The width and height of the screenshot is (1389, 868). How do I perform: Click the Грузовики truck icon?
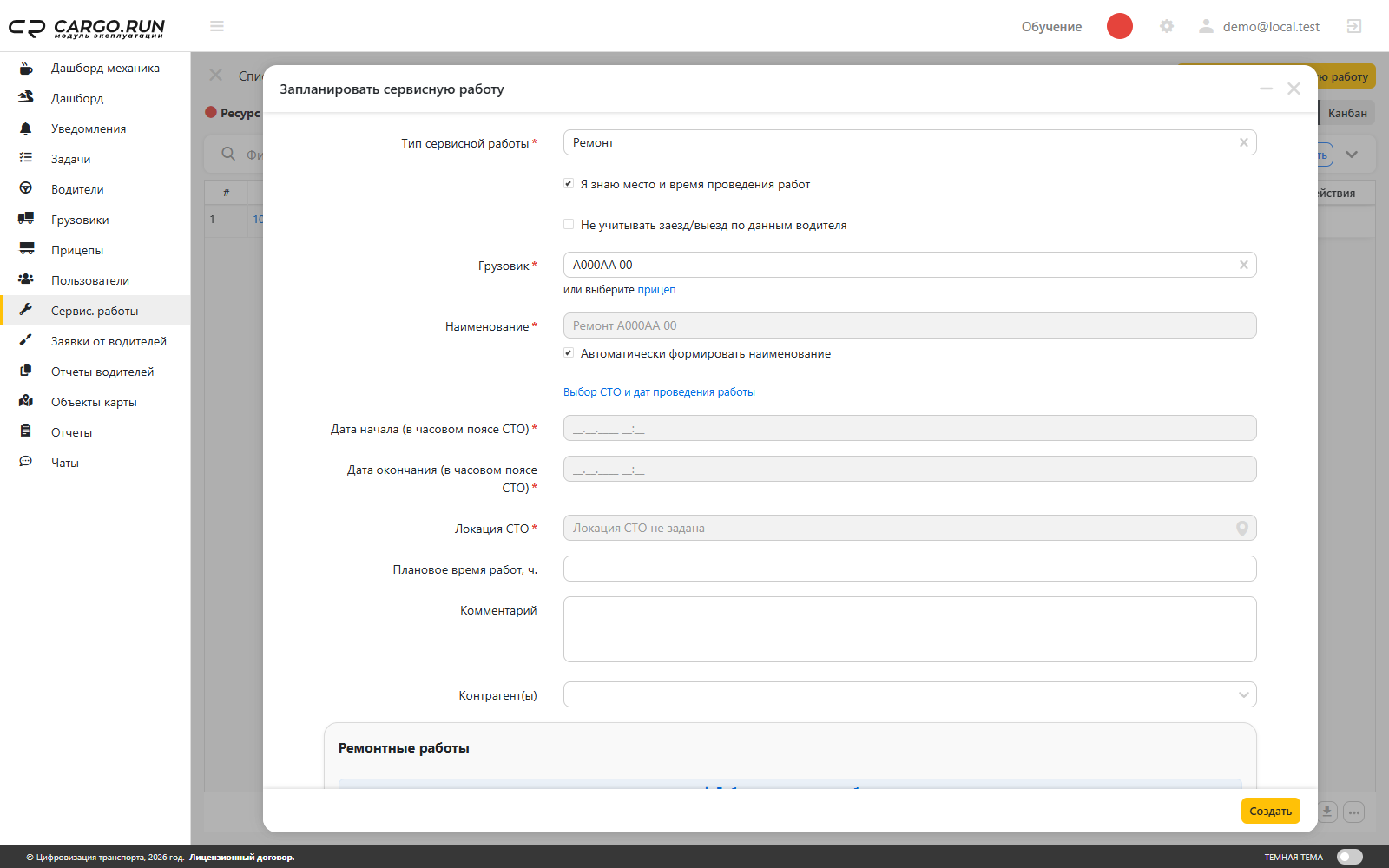26,220
